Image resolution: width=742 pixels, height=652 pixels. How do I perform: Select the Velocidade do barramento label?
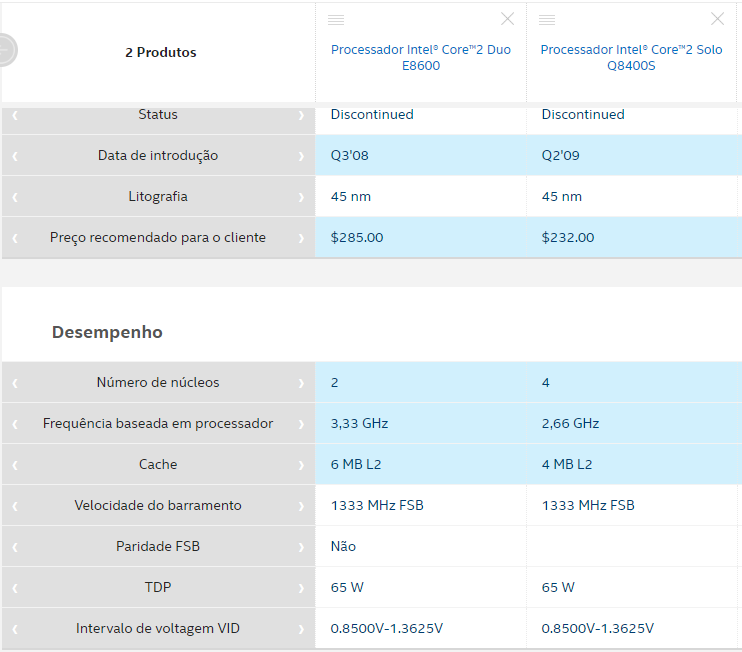(158, 505)
